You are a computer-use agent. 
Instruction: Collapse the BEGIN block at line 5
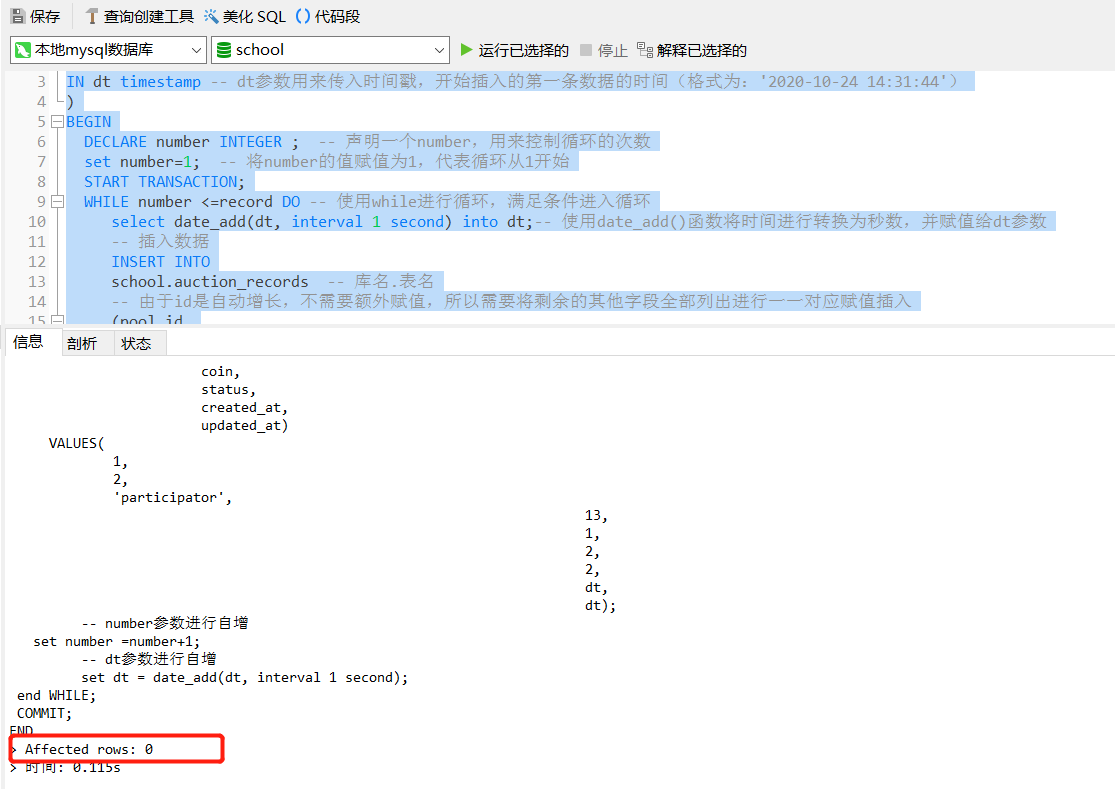tap(58, 122)
